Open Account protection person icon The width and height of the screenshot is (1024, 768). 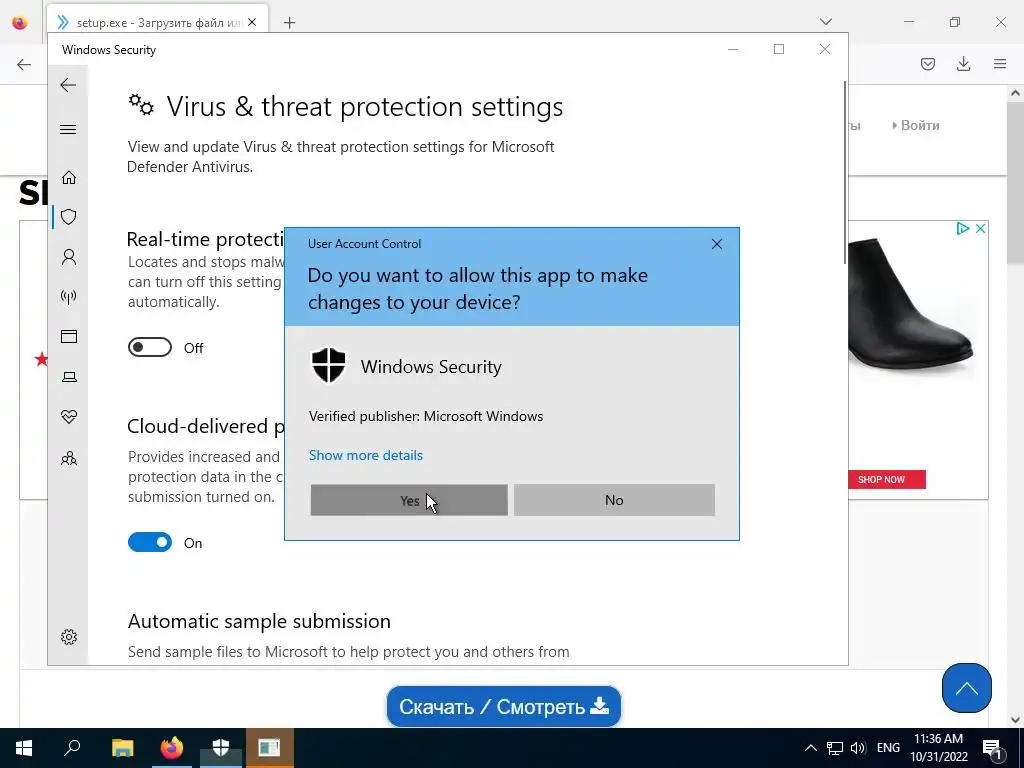click(69, 257)
